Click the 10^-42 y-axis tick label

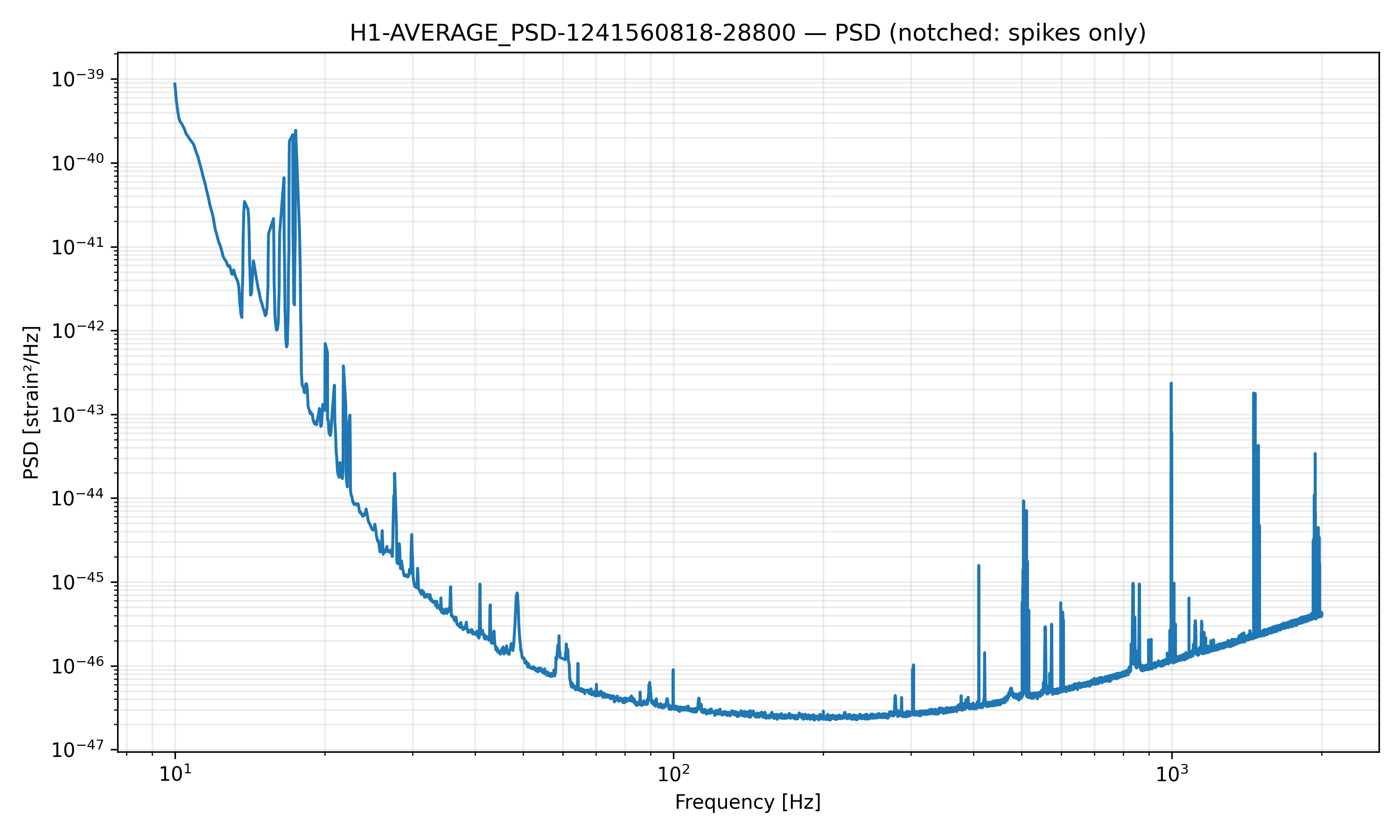[78, 331]
